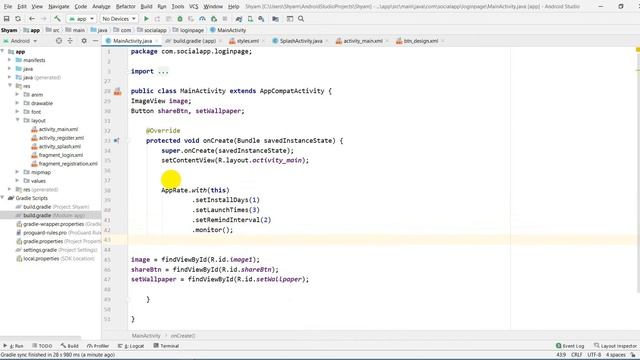
Task: Click the Collapse All icon in Project panel
Action: click(x=70, y=41)
